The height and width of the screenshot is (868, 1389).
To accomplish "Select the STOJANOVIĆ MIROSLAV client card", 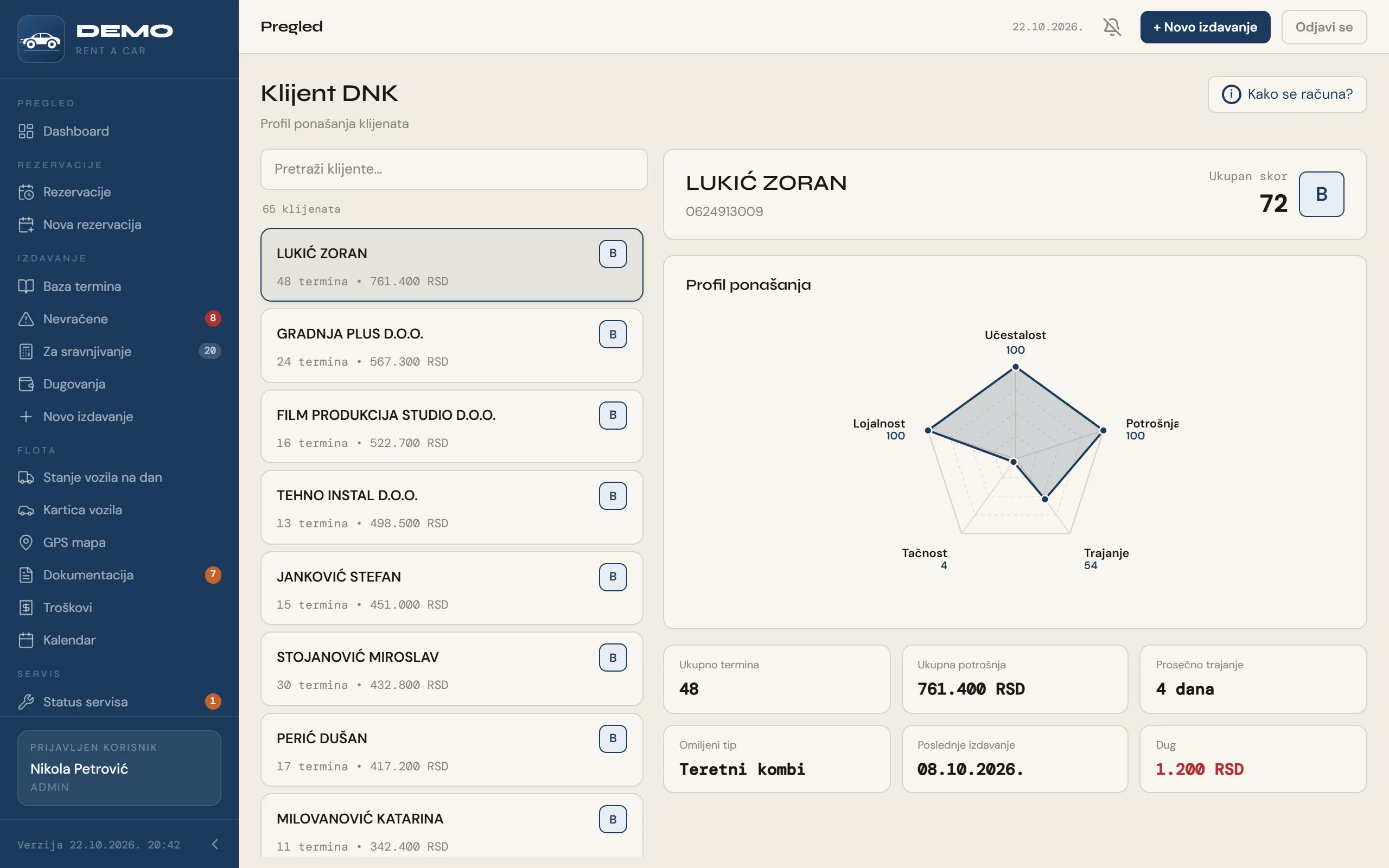I will click(452, 669).
